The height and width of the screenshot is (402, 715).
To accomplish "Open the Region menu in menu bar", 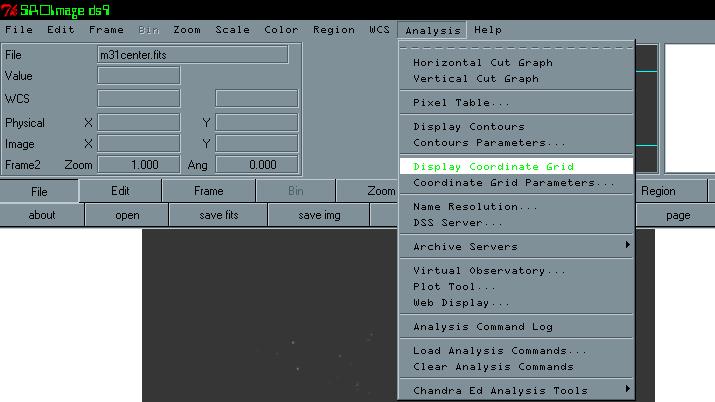I will point(334,30).
